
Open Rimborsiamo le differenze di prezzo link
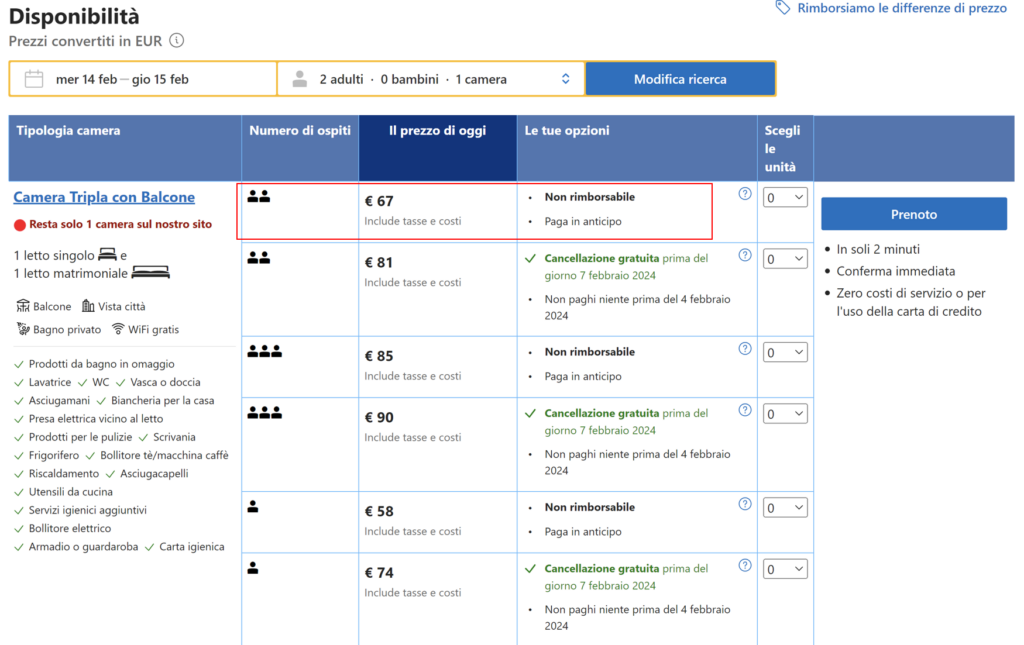pyautogui.click(x=901, y=8)
